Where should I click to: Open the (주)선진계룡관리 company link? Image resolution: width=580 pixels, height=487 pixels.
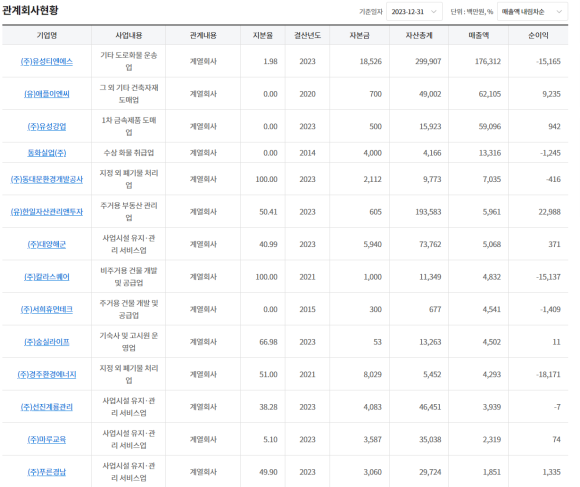(47, 407)
